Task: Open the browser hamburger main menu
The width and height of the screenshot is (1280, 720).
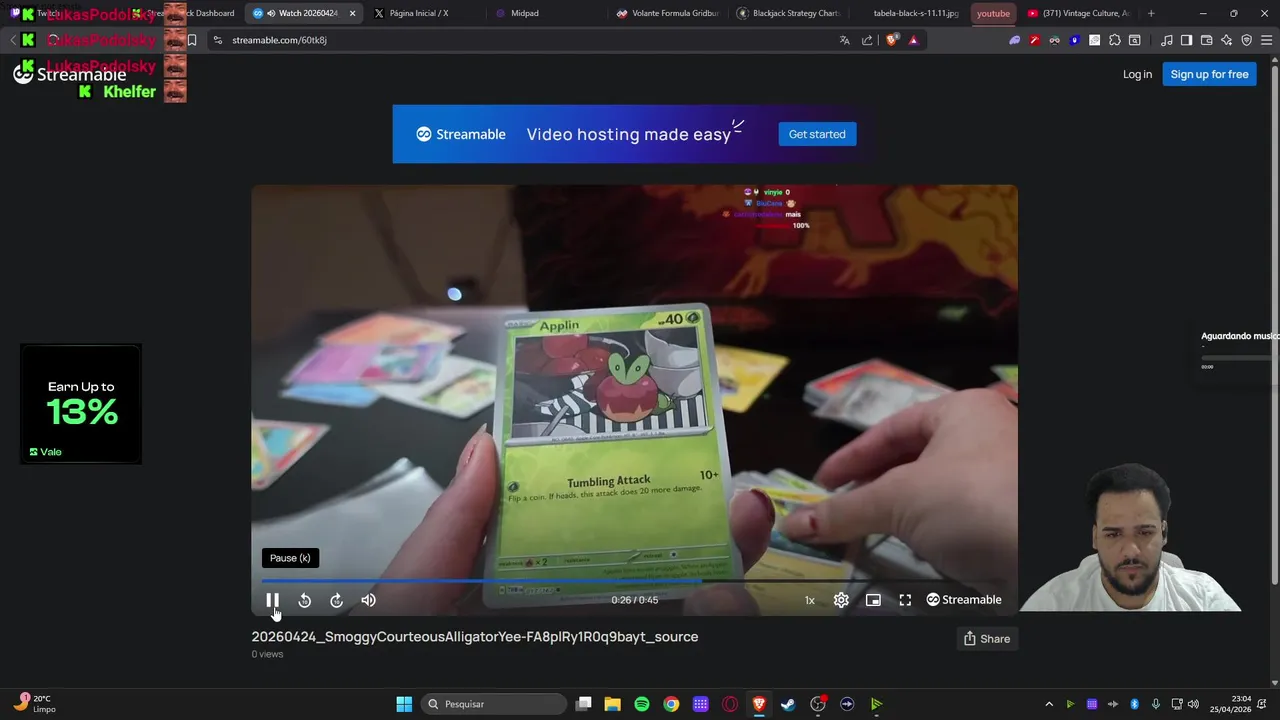Action: point(1266,40)
